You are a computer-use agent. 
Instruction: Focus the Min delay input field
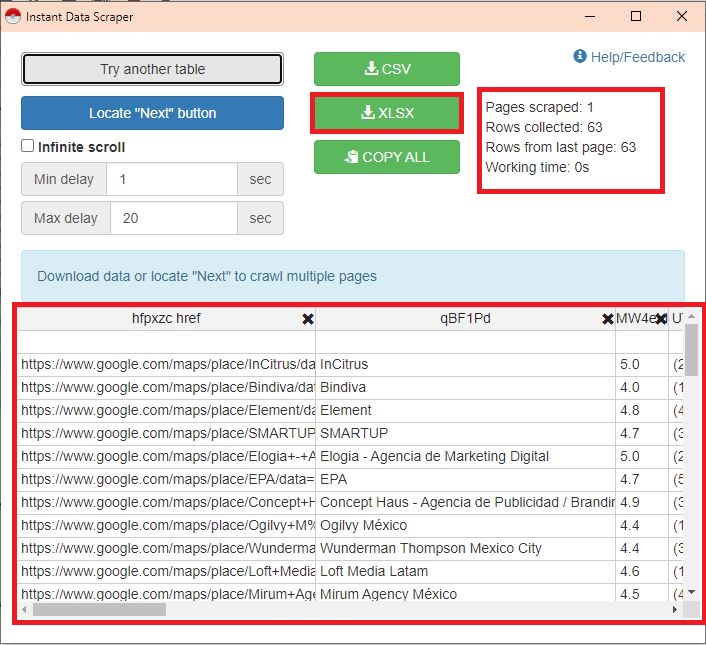click(x=172, y=179)
